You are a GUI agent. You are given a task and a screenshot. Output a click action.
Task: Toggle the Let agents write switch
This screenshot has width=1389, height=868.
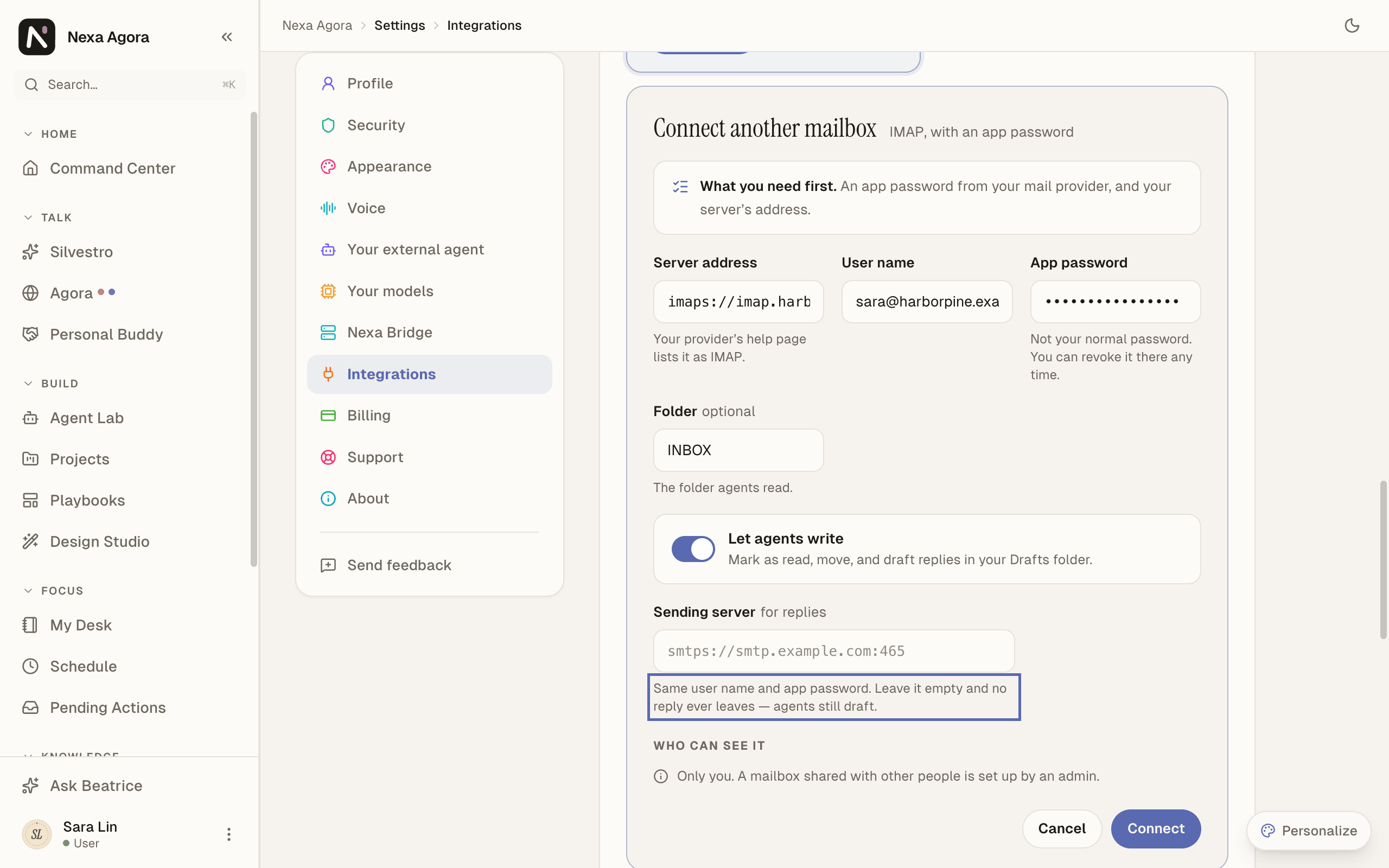pos(693,549)
